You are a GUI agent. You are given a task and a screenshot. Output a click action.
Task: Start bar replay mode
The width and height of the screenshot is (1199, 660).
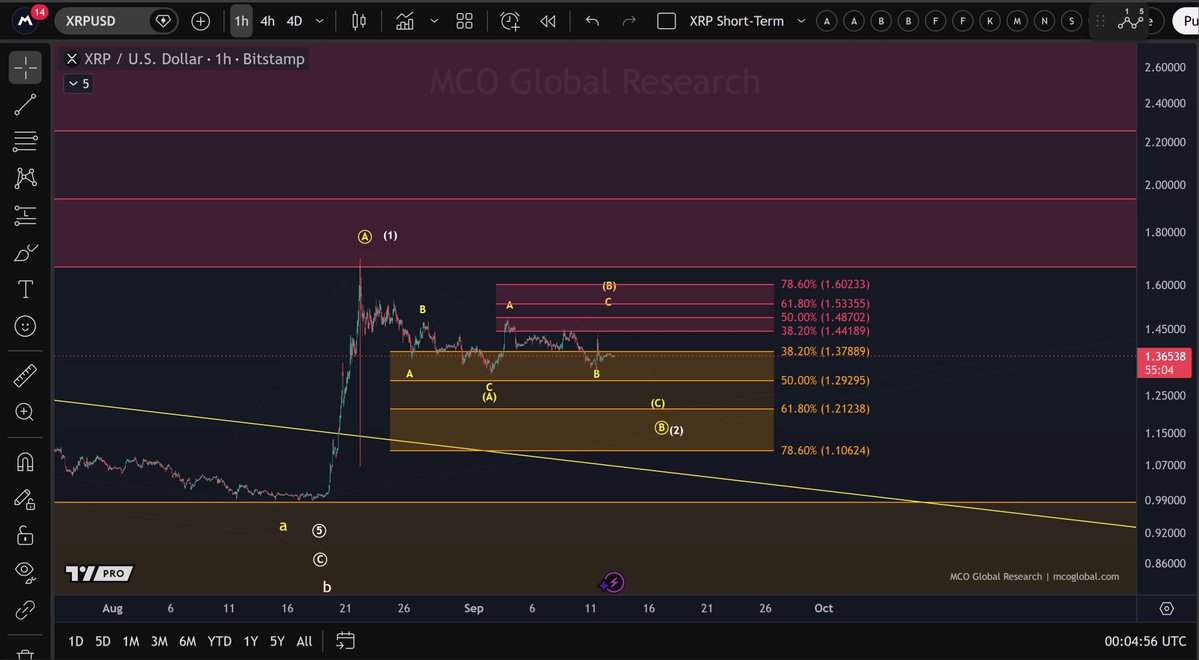pyautogui.click(x=548, y=21)
